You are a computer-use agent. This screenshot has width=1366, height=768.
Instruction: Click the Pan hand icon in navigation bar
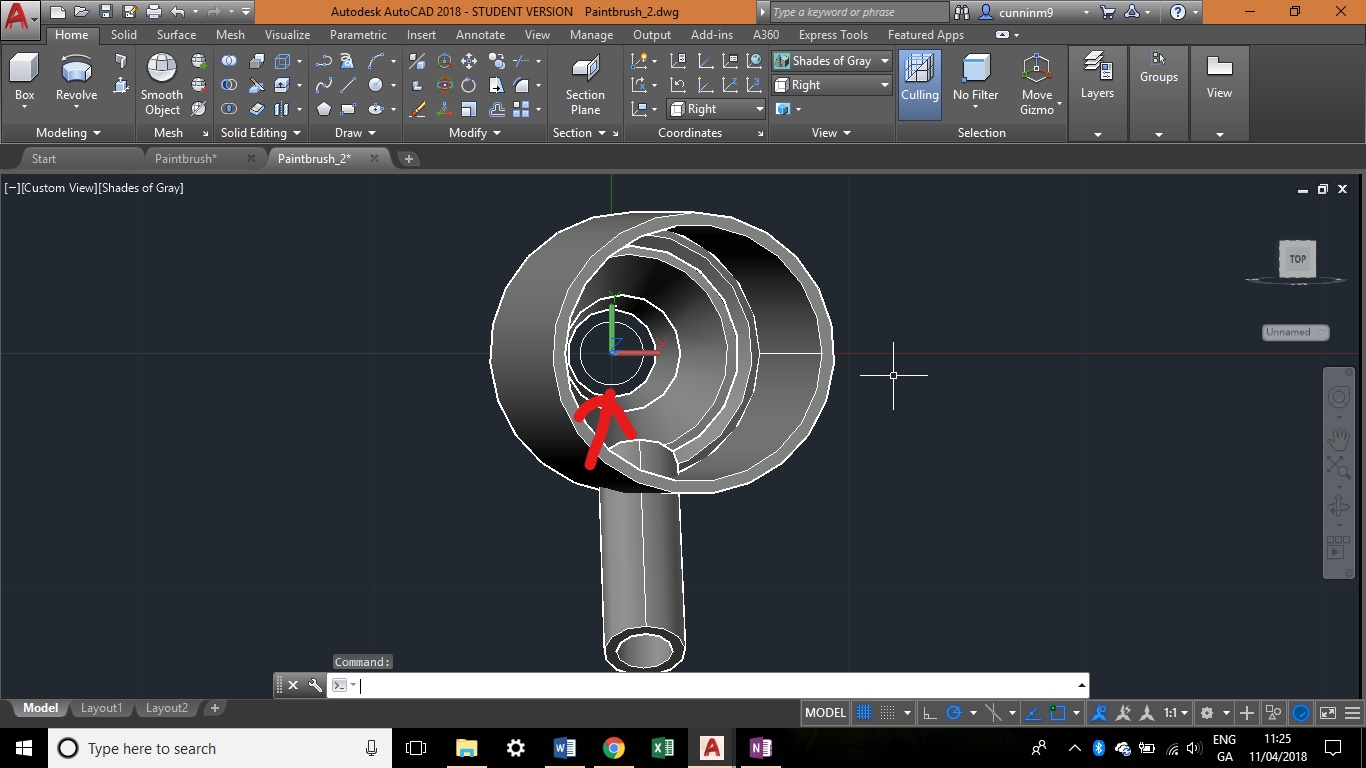coord(1338,439)
